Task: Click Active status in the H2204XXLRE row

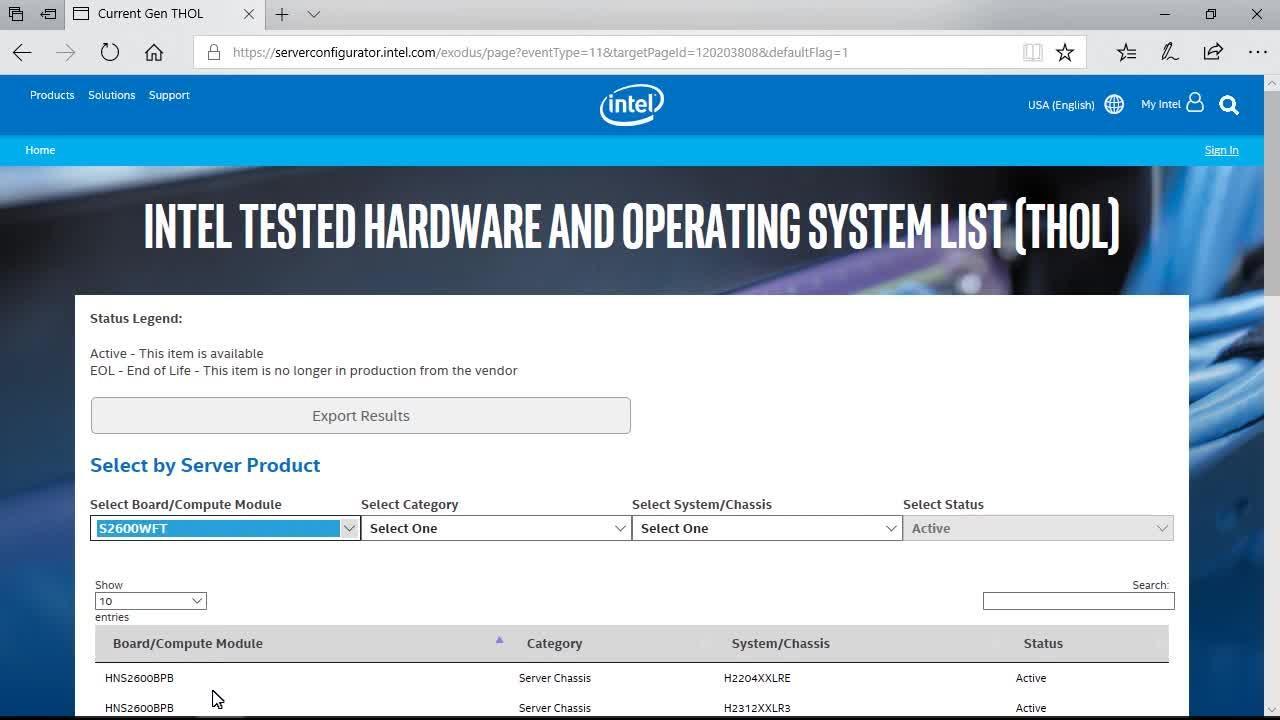Action: point(1031,678)
